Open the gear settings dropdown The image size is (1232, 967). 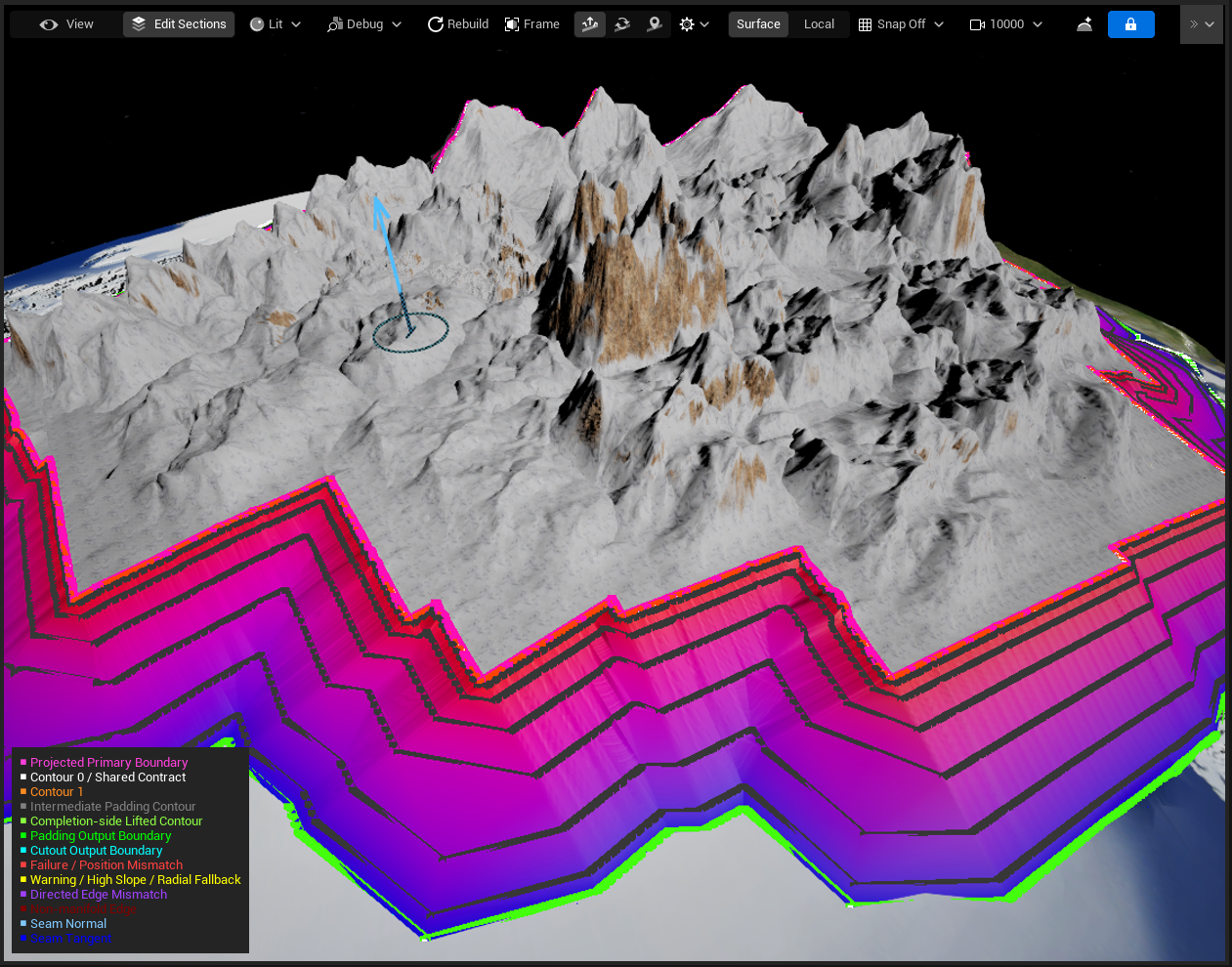pos(694,24)
